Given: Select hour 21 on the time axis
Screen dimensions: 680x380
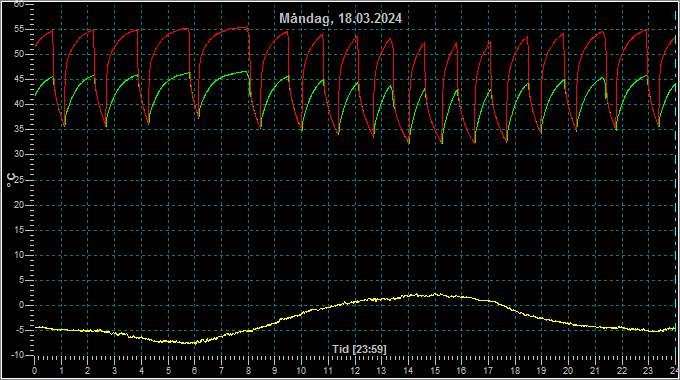Looking at the screenshot, I should [595, 371].
